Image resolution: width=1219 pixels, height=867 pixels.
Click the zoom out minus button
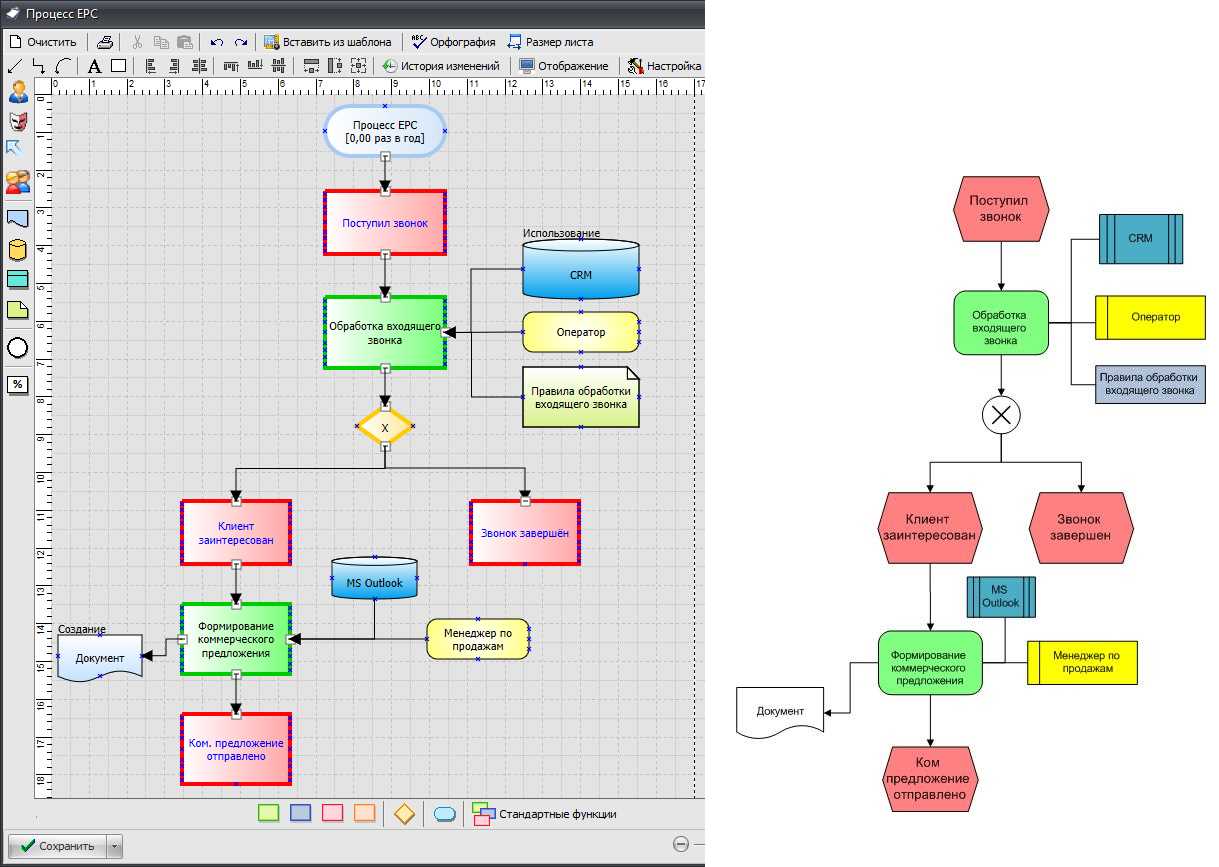pyautogui.click(x=681, y=844)
